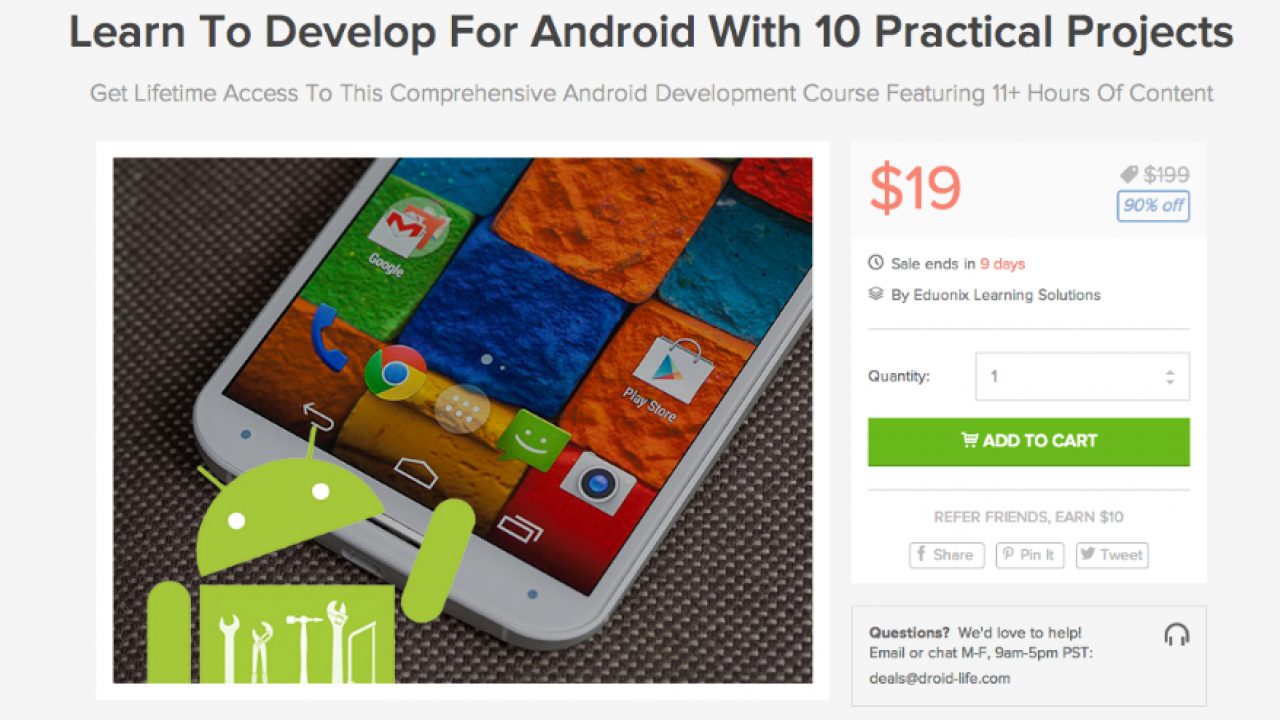This screenshot has width=1280, height=720.
Task: Click the Refer Friends, Earn $10 text
Action: point(1028,517)
